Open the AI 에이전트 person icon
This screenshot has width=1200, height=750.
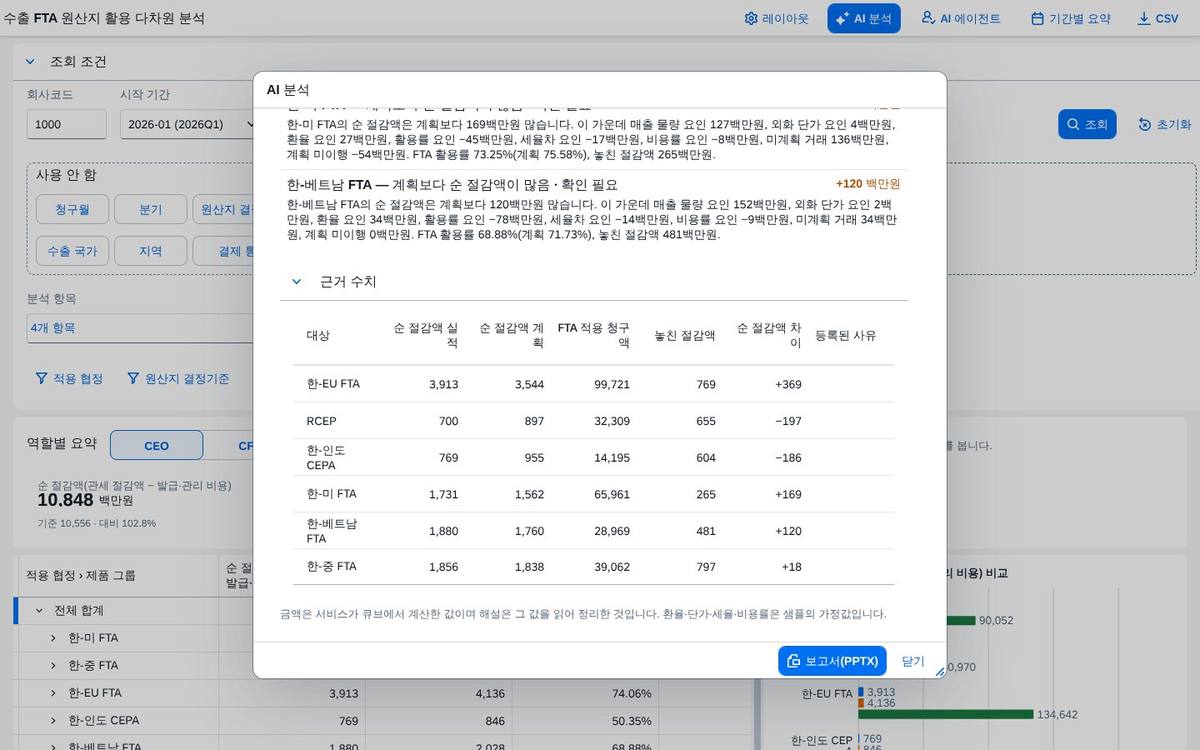pyautogui.click(x=928, y=19)
